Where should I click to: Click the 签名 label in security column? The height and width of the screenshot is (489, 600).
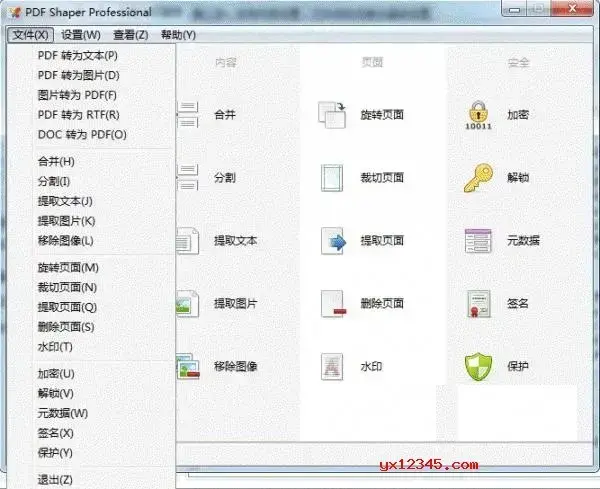click(x=518, y=303)
